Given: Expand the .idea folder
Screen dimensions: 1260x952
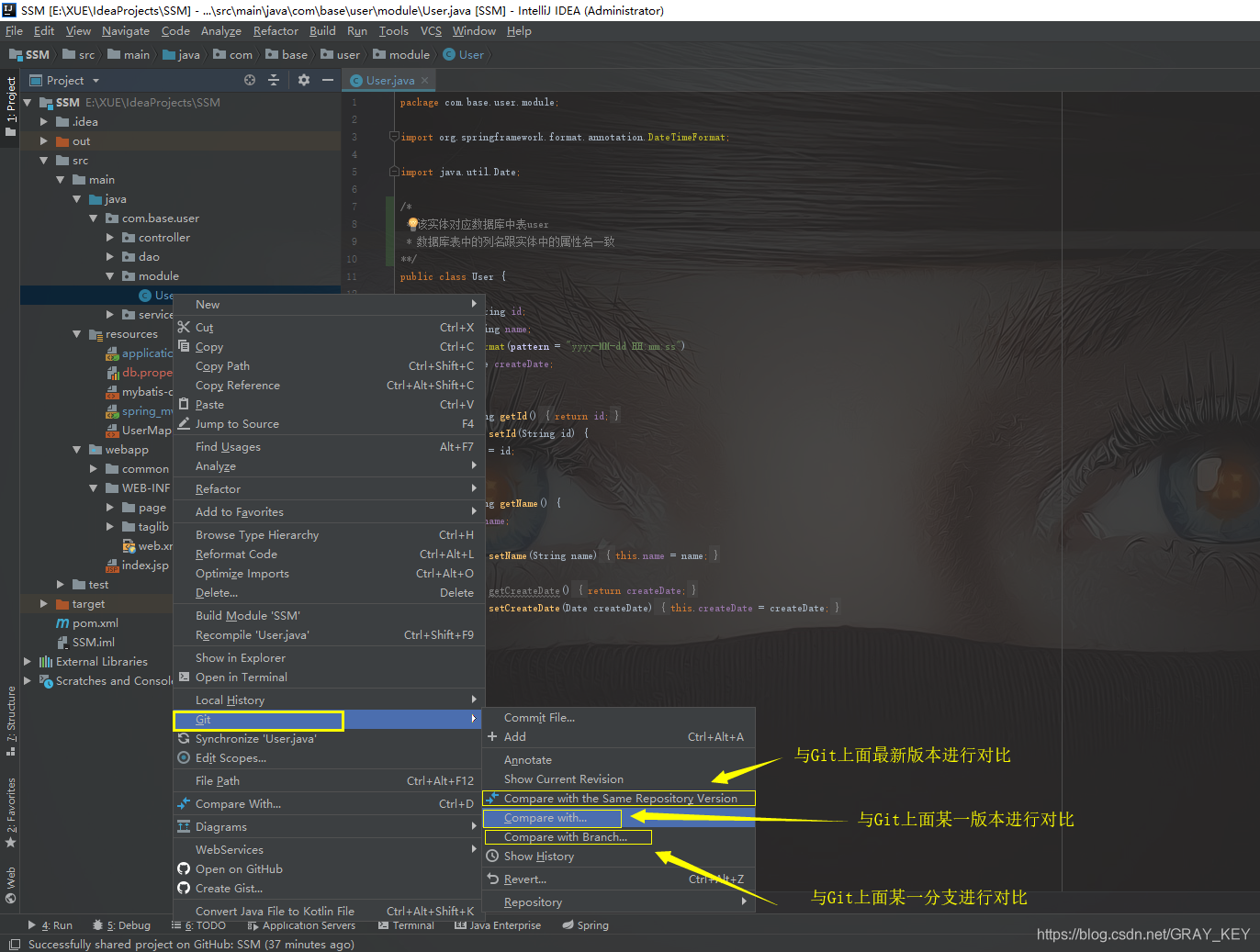Looking at the screenshot, I should (x=44, y=122).
